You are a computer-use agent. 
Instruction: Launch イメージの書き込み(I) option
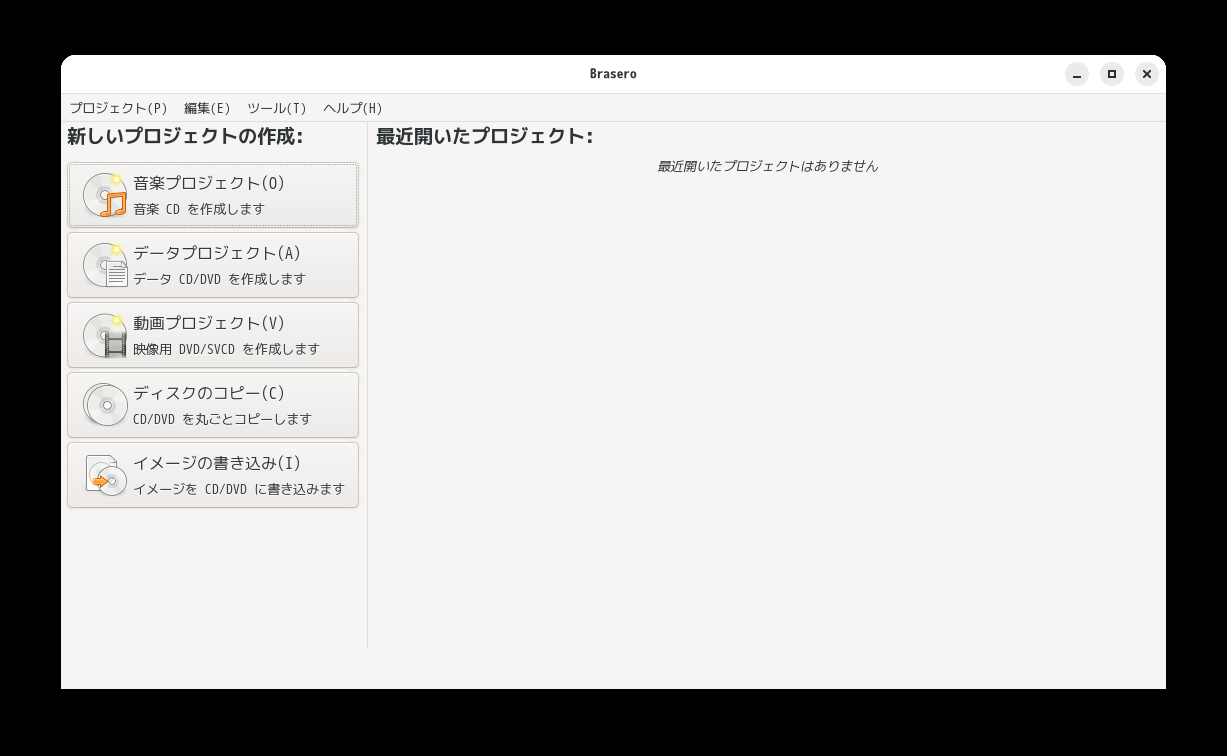[x=213, y=475]
